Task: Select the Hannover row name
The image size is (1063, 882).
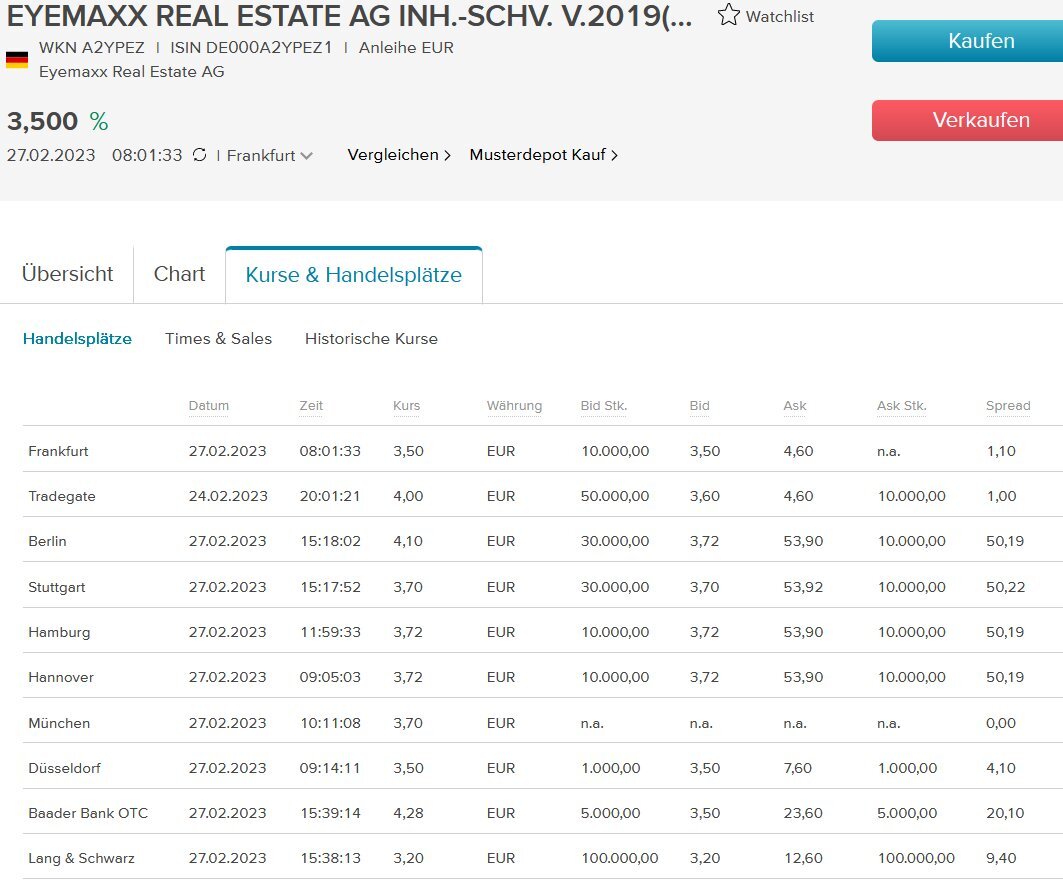Action: click(x=61, y=677)
